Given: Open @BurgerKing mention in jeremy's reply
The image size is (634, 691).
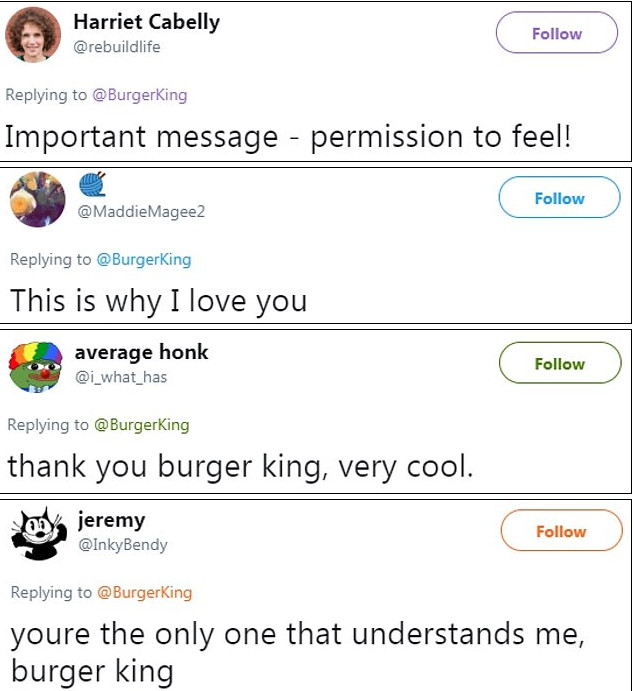Looking at the screenshot, I should (144, 592).
